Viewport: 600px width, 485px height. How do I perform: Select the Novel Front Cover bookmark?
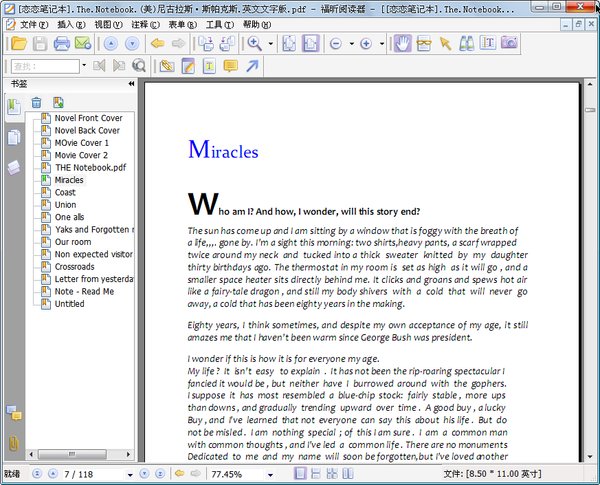pyautogui.click(x=88, y=118)
